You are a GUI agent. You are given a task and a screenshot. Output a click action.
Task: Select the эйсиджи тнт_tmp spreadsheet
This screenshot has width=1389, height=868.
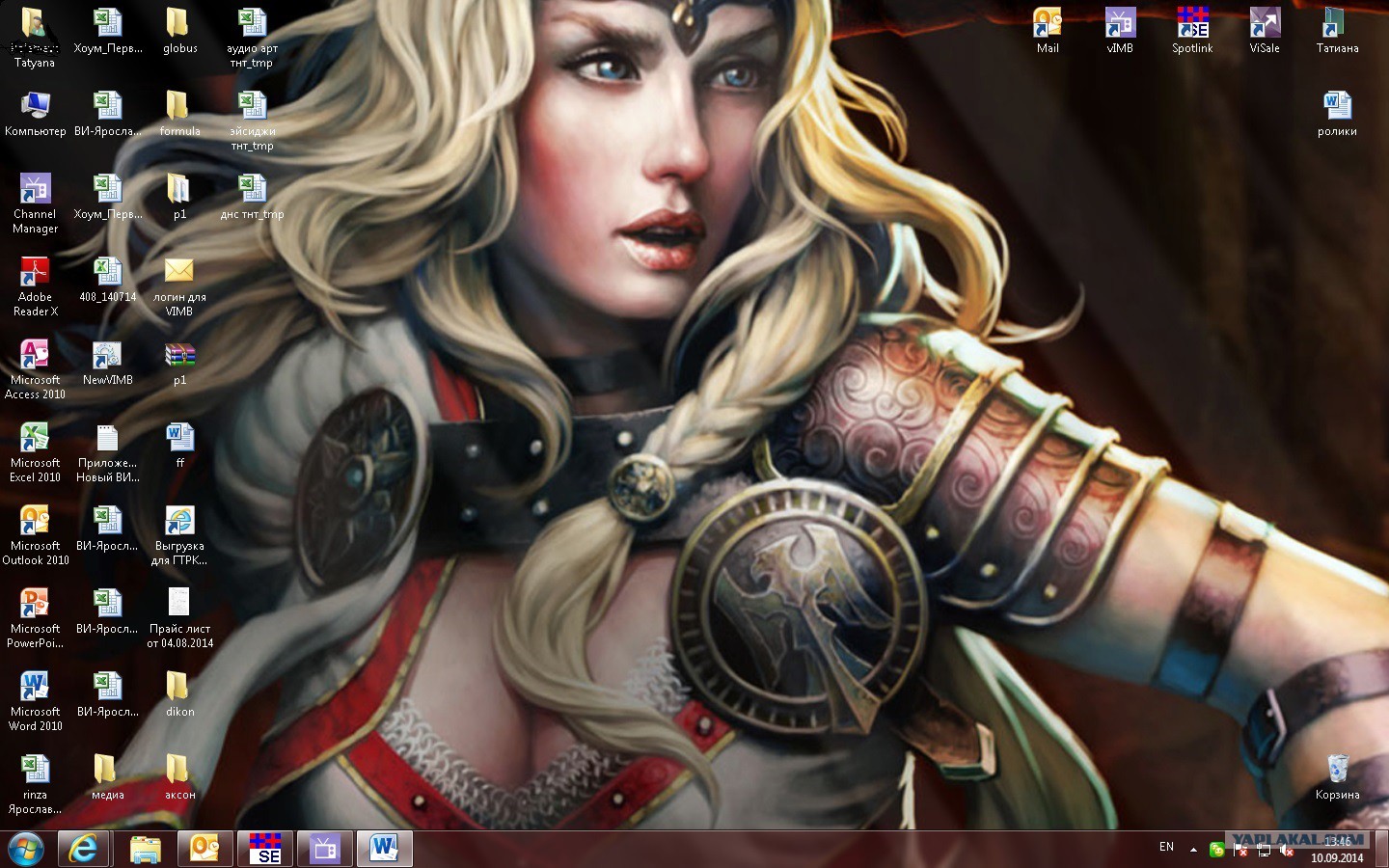[x=252, y=122]
